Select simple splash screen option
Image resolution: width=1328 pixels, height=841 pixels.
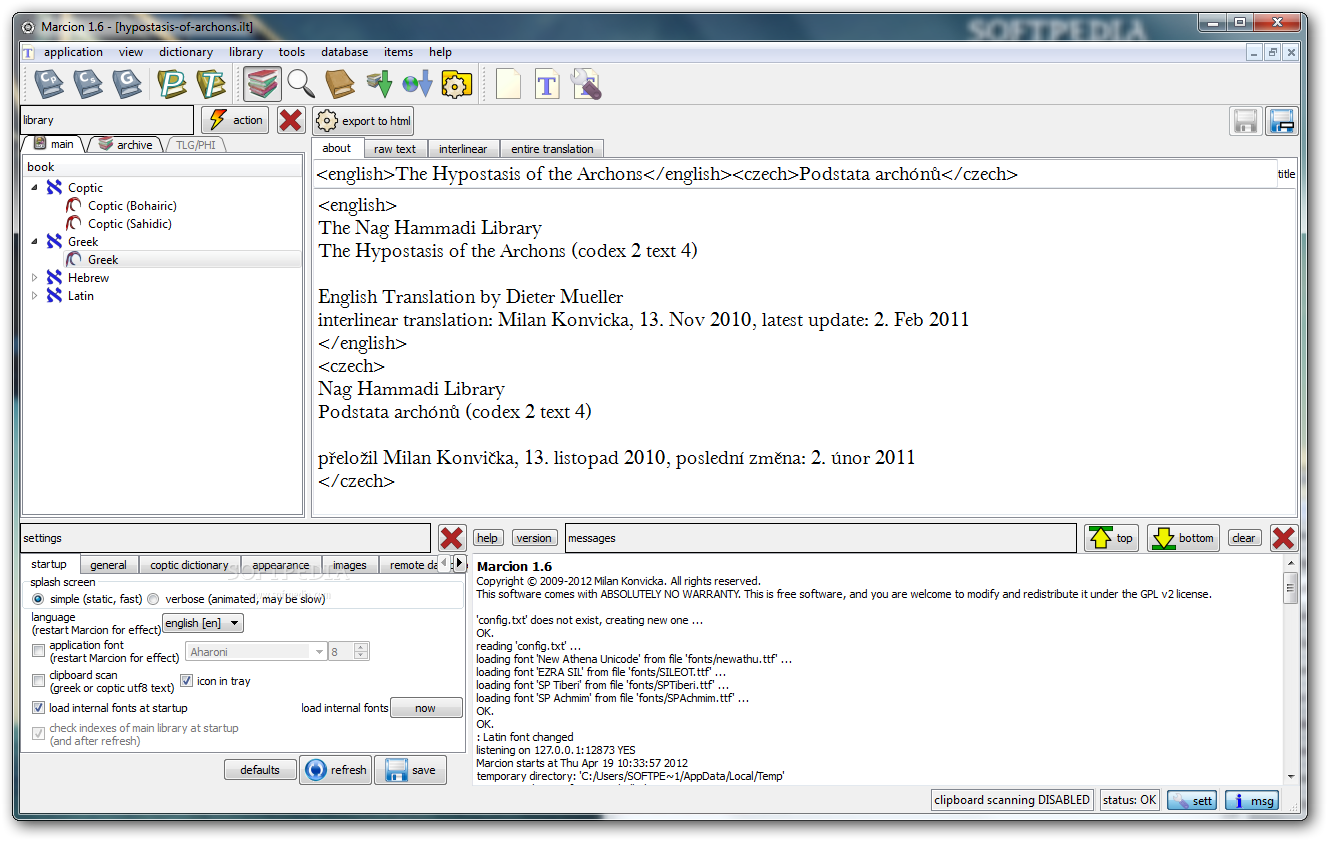pyautogui.click(x=39, y=599)
